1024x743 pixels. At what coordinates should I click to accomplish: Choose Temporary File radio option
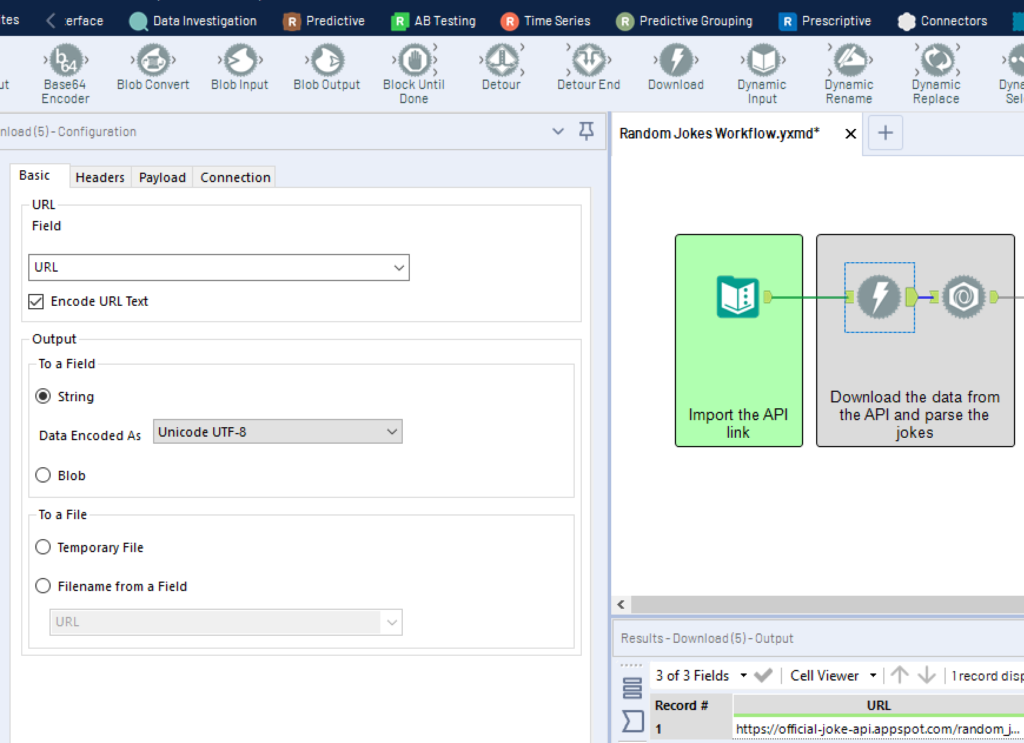pos(43,548)
